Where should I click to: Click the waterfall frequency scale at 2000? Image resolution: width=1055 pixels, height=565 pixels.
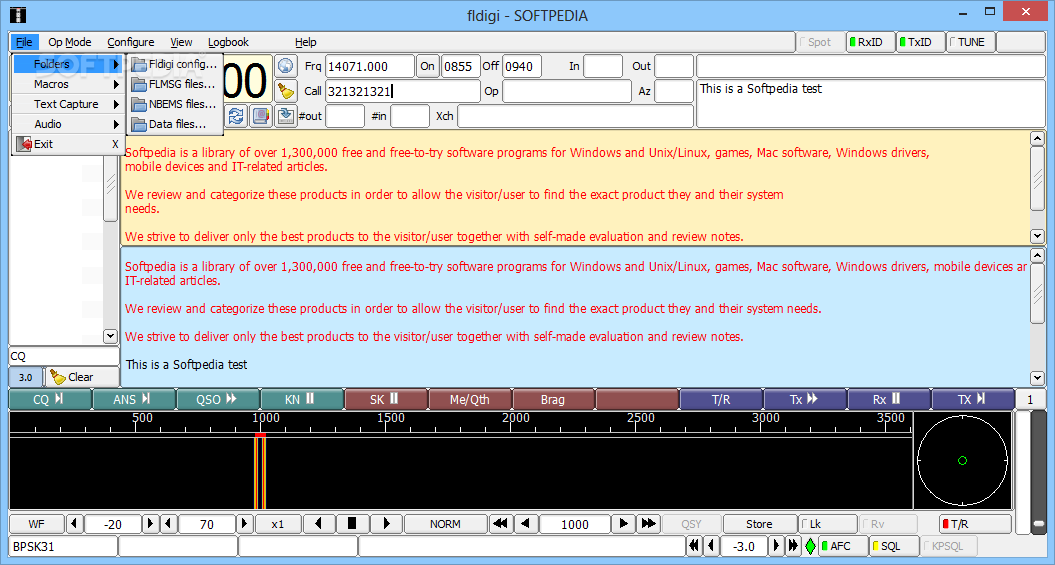point(516,418)
